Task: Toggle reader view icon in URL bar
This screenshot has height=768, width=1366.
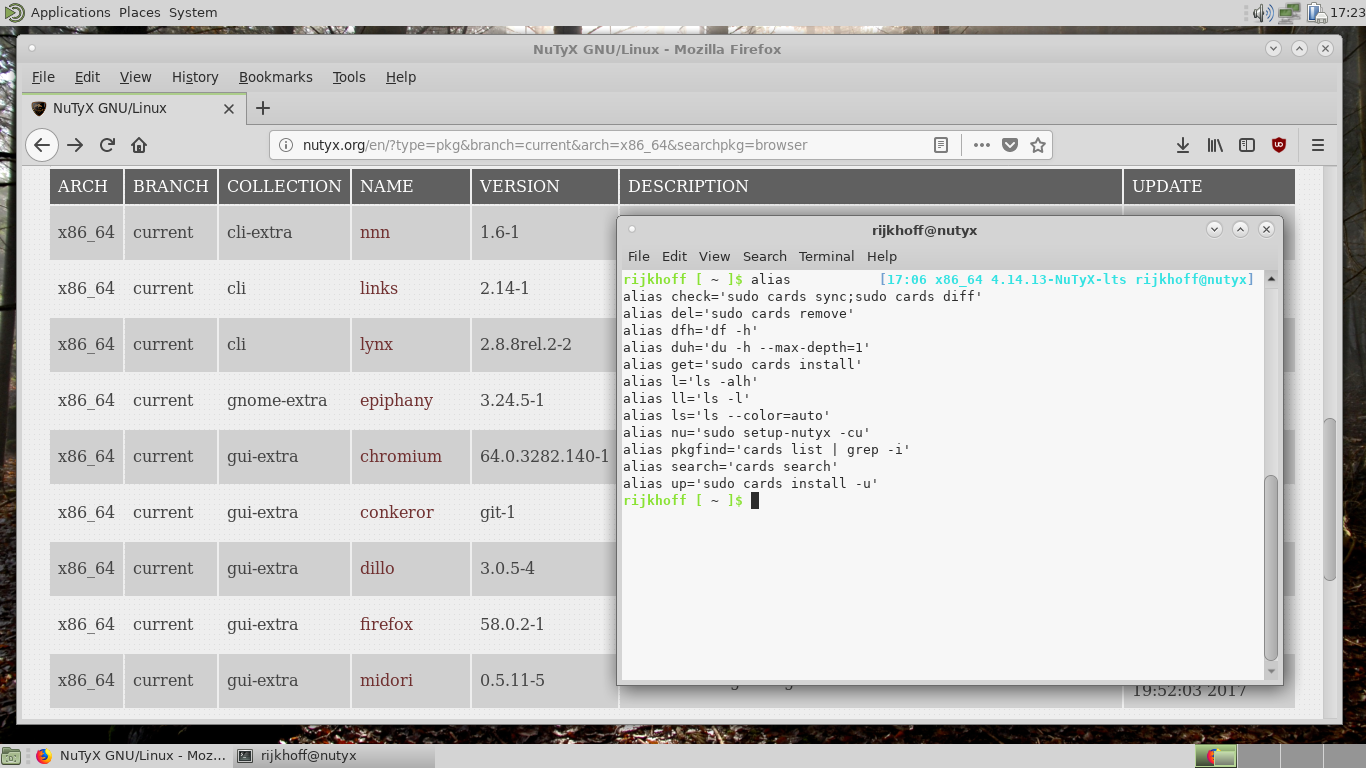Action: (941, 145)
